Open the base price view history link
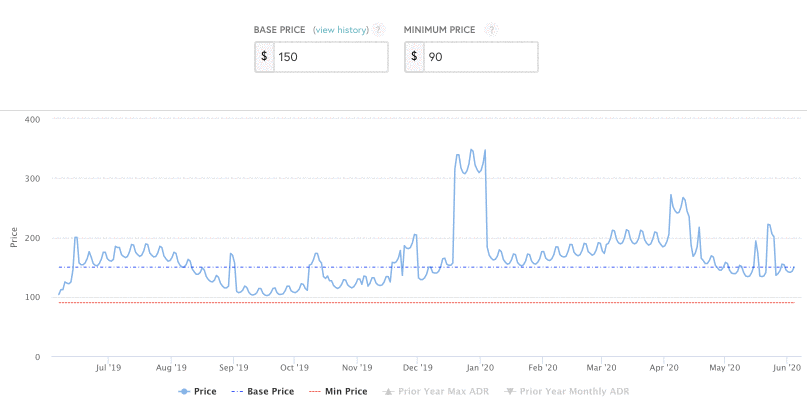 click(341, 30)
